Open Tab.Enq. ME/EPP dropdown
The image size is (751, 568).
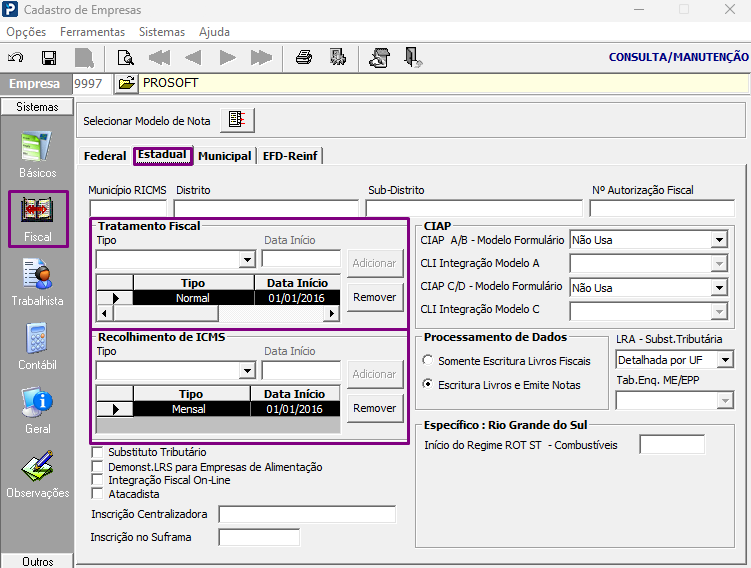point(725,400)
